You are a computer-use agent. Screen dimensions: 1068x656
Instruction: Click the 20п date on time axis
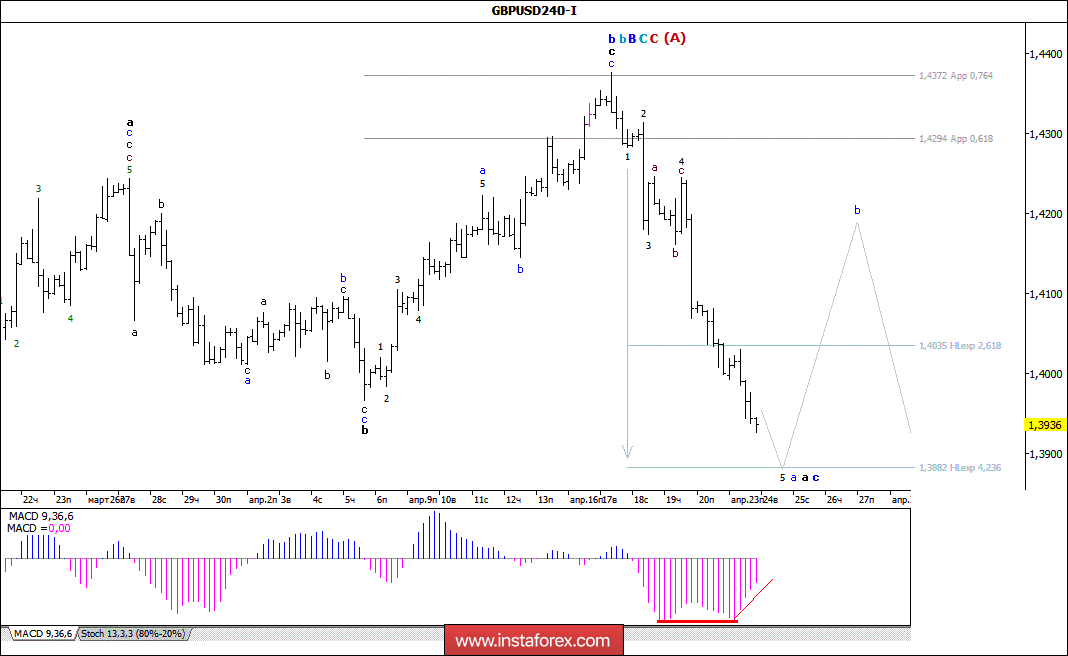(x=706, y=499)
